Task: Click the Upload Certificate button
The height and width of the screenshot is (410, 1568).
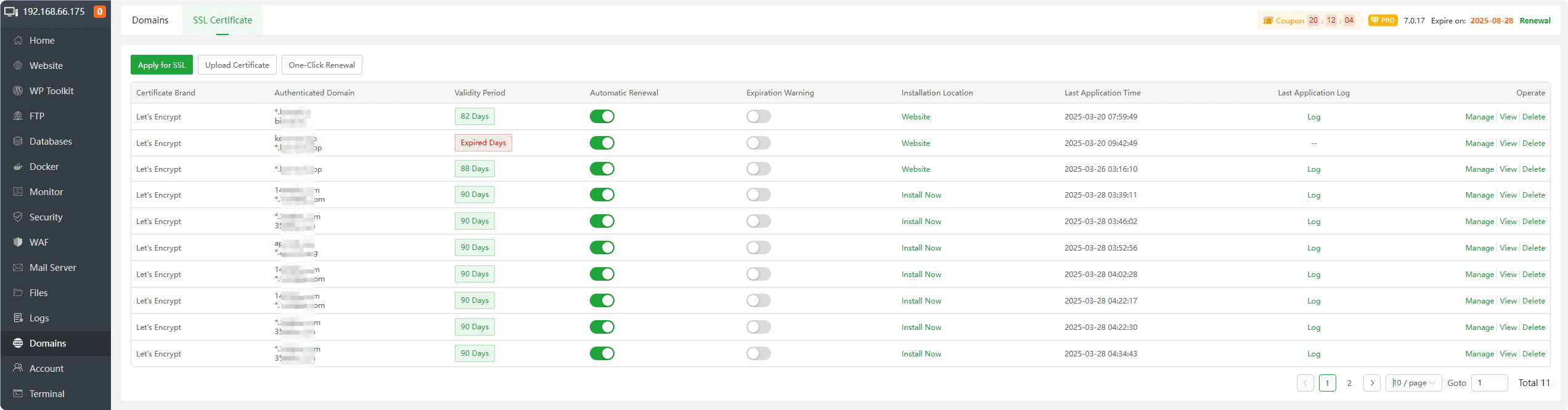Action: [237, 65]
